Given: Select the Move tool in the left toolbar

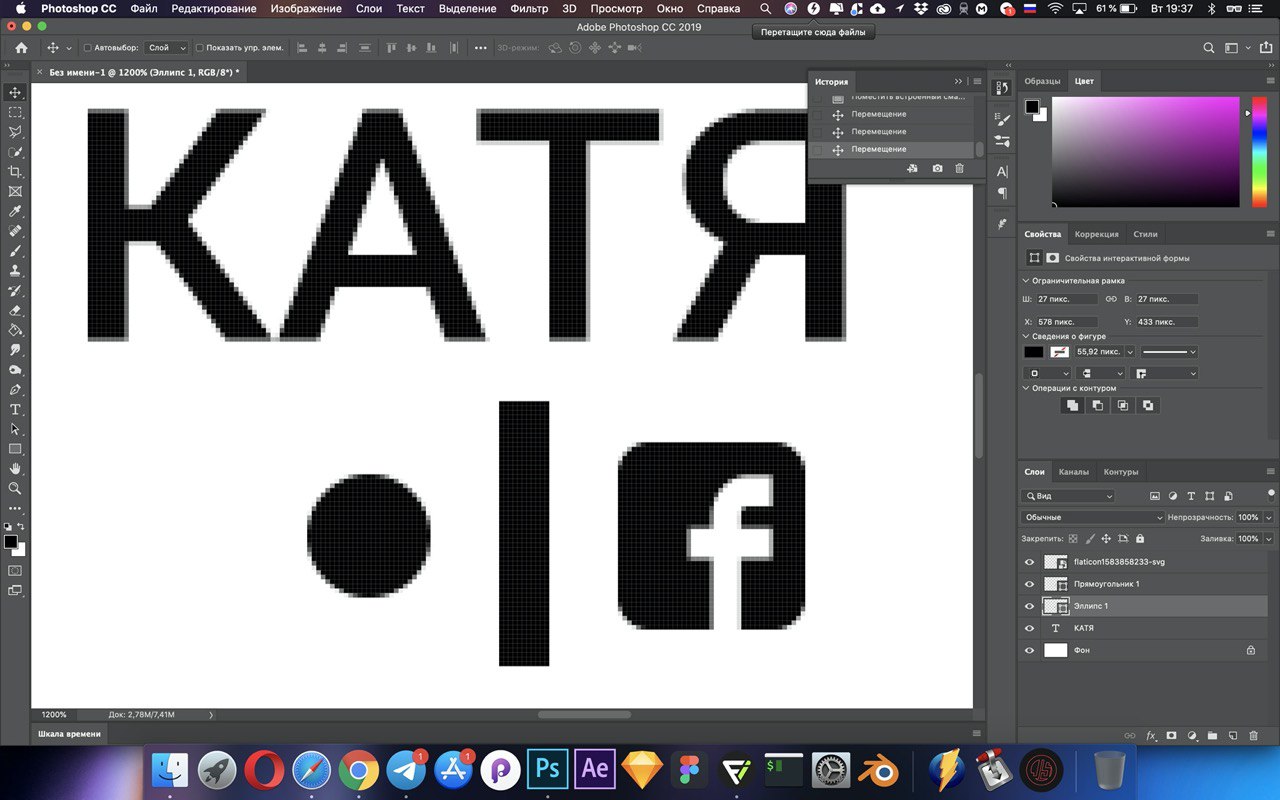Looking at the screenshot, I should pyautogui.click(x=15, y=93).
